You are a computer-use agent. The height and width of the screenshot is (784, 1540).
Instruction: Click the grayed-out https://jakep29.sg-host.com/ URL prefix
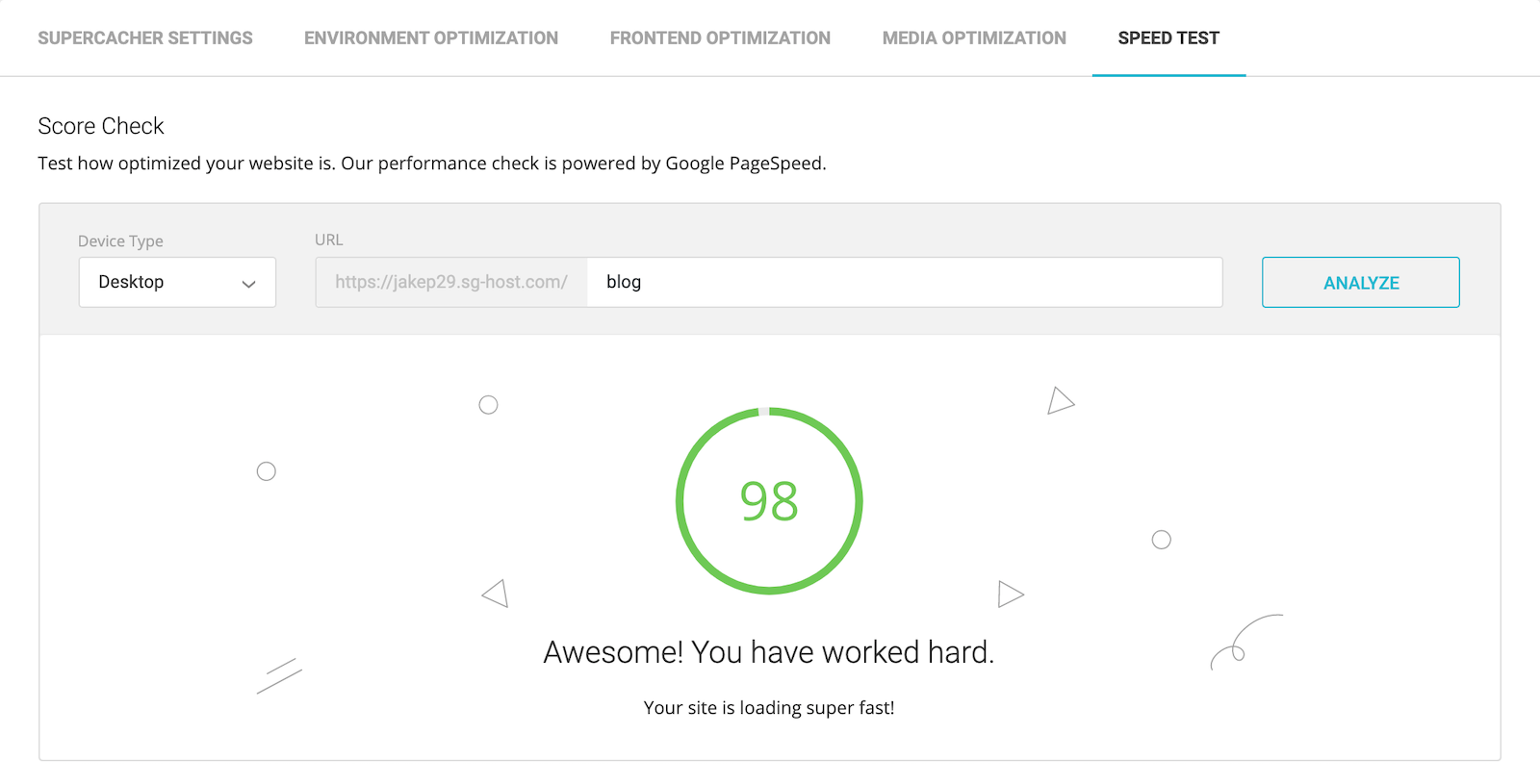coord(451,282)
